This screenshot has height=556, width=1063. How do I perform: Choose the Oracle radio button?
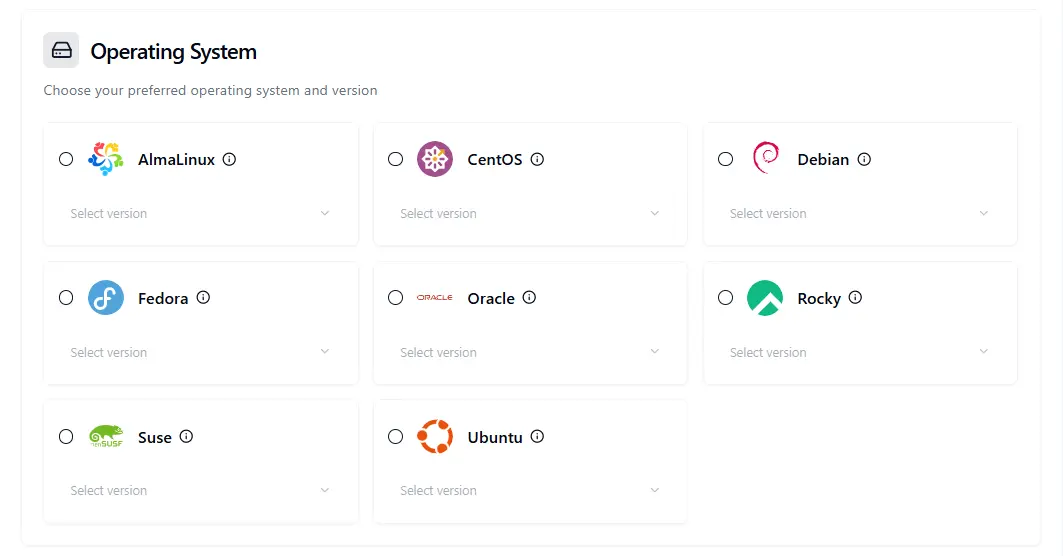pos(395,298)
